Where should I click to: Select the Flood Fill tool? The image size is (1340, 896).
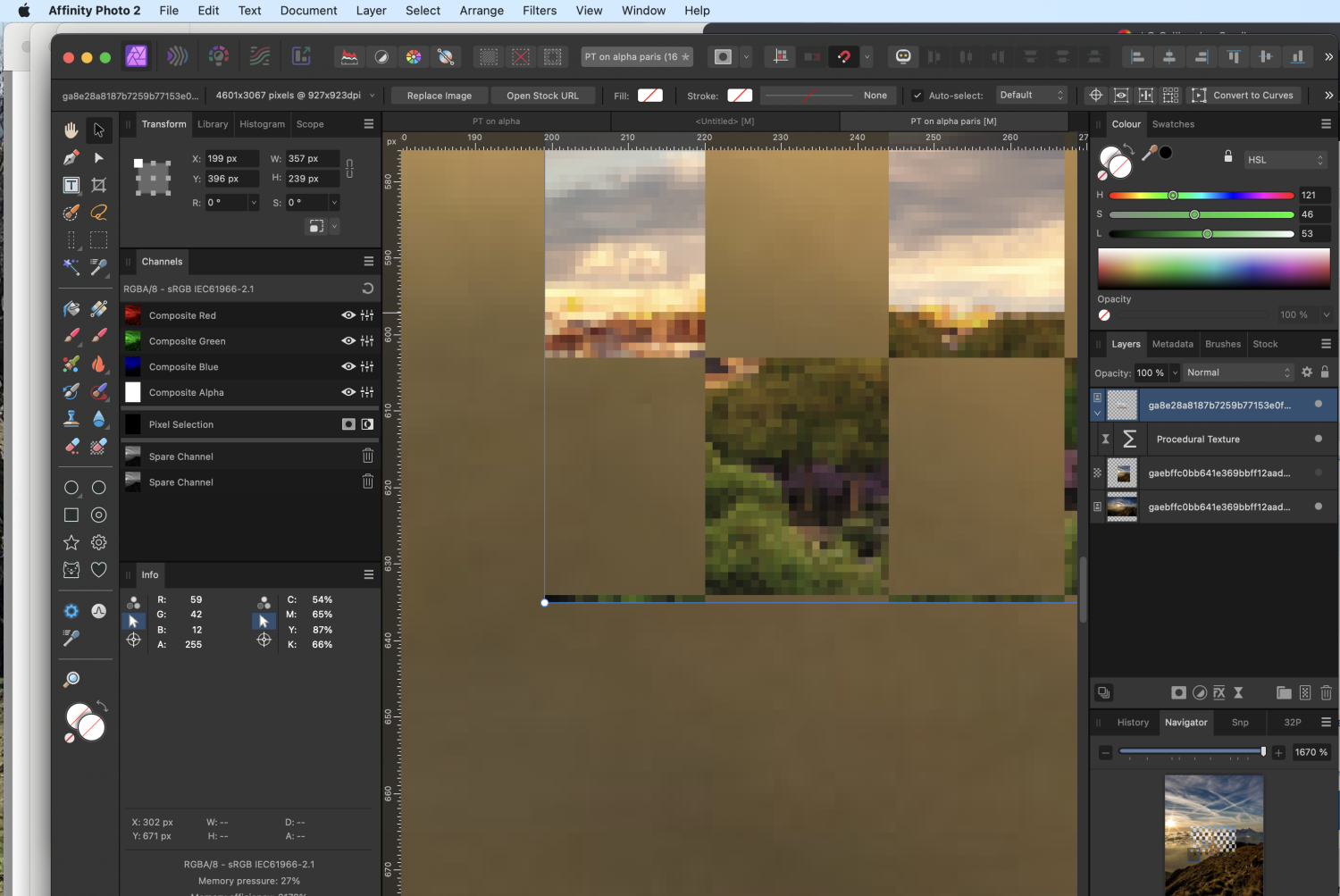pos(71,307)
